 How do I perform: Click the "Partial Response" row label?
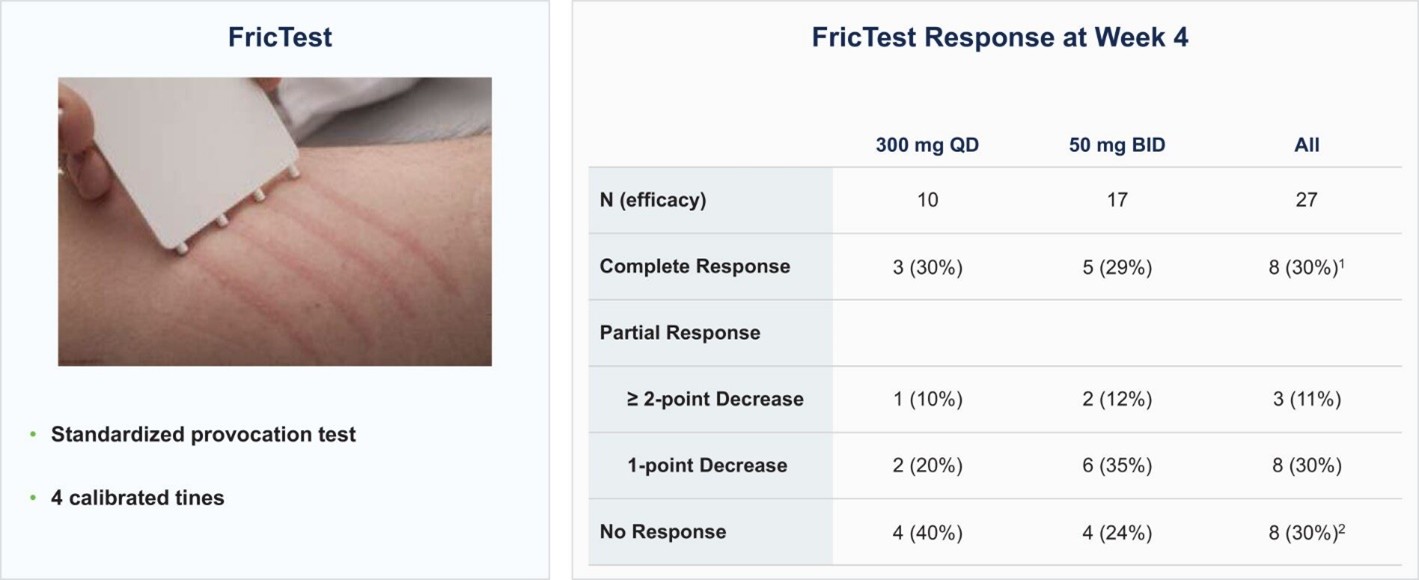click(680, 333)
